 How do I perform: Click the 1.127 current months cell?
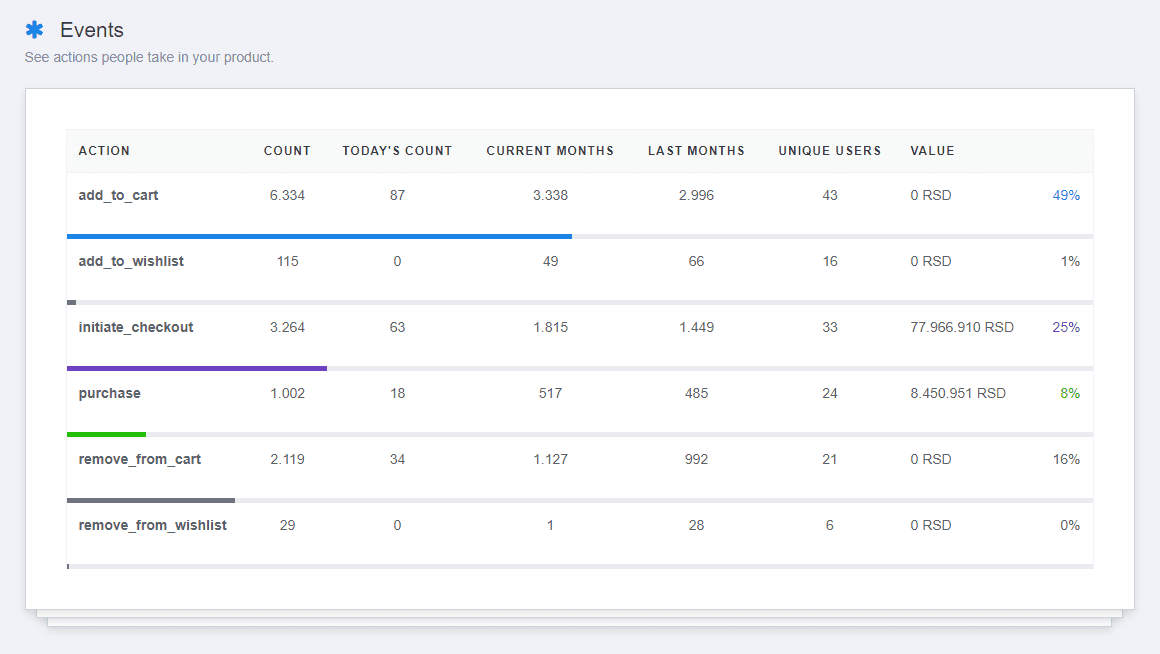click(550, 459)
